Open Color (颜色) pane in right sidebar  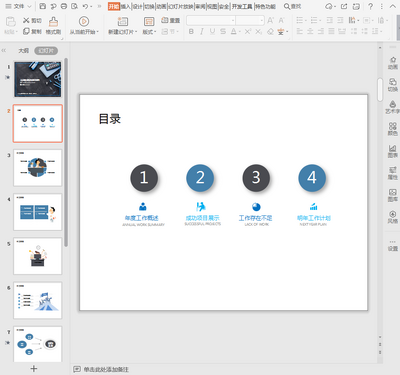pyautogui.click(x=393, y=129)
